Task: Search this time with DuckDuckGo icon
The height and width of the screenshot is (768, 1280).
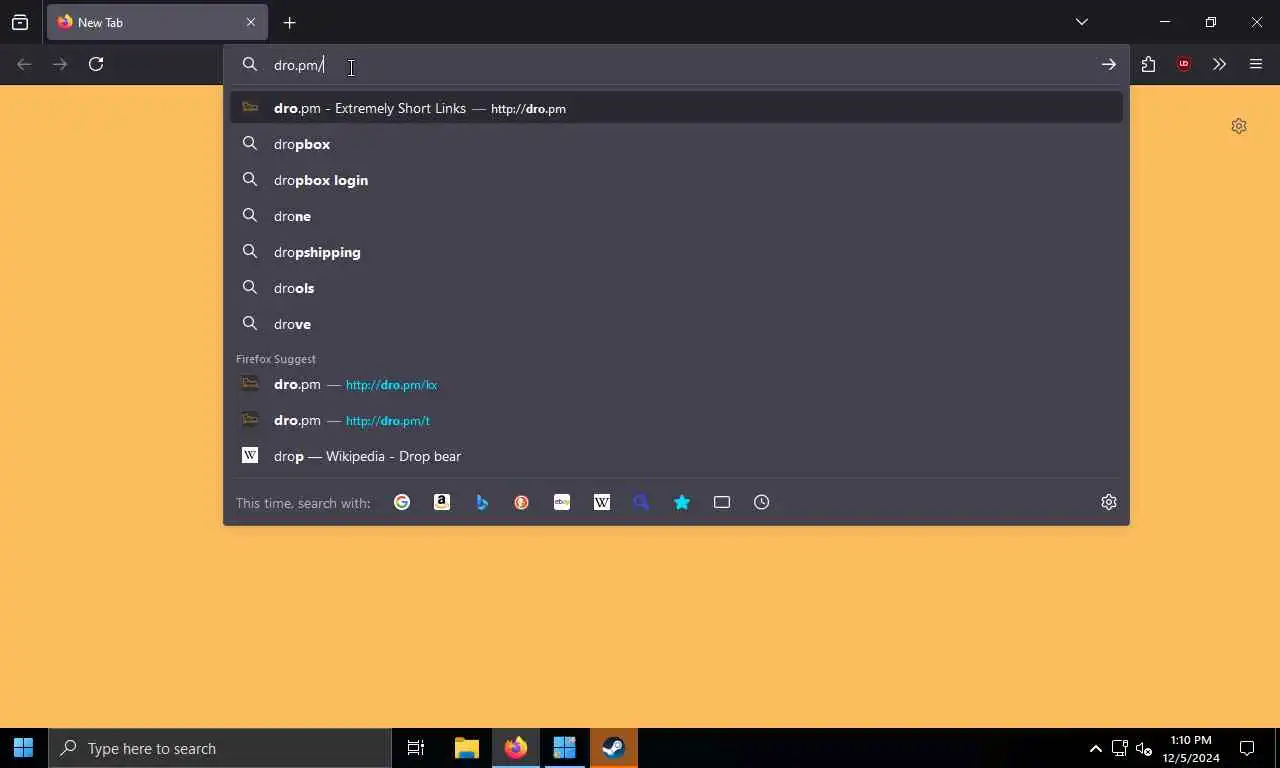Action: [x=522, y=502]
